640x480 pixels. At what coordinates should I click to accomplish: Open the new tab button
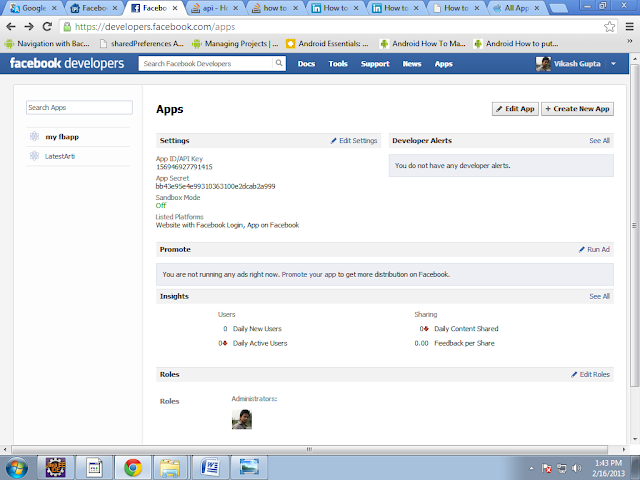[x=558, y=8]
